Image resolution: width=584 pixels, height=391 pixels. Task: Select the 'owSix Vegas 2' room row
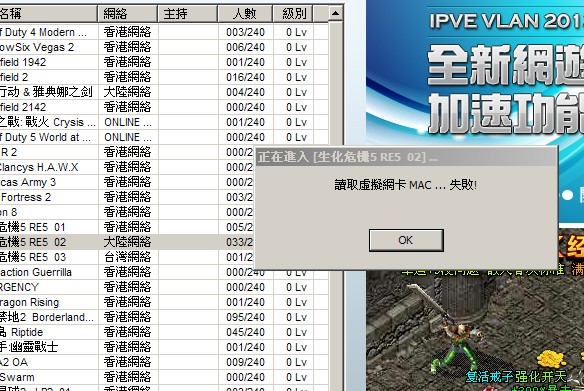point(164,47)
